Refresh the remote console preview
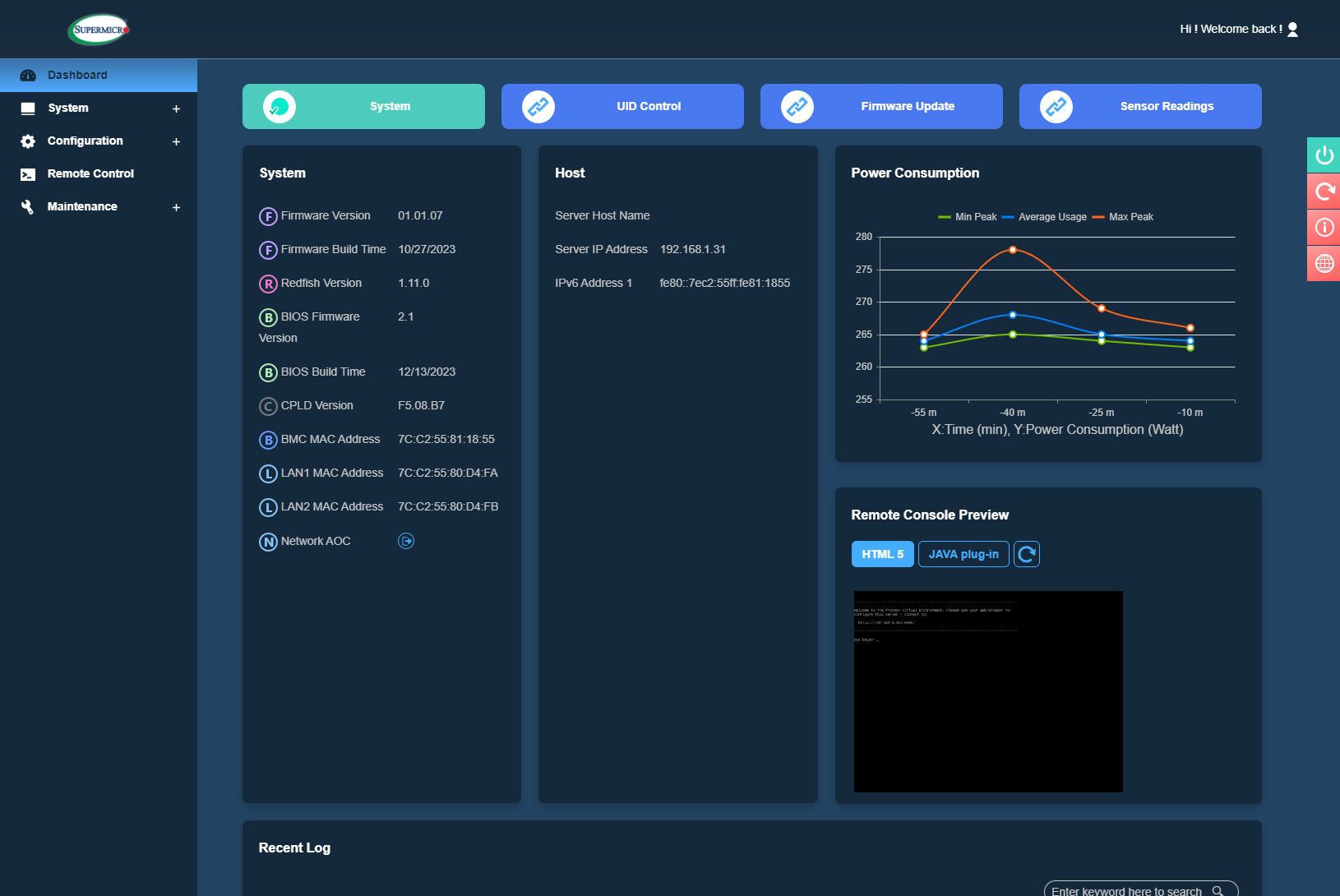Viewport: 1340px width, 896px height. tap(1027, 554)
